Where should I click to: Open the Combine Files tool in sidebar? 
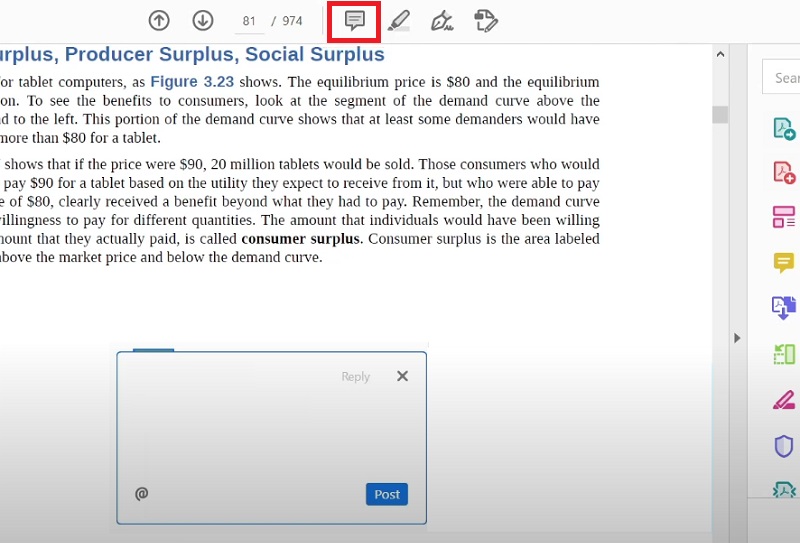point(784,307)
